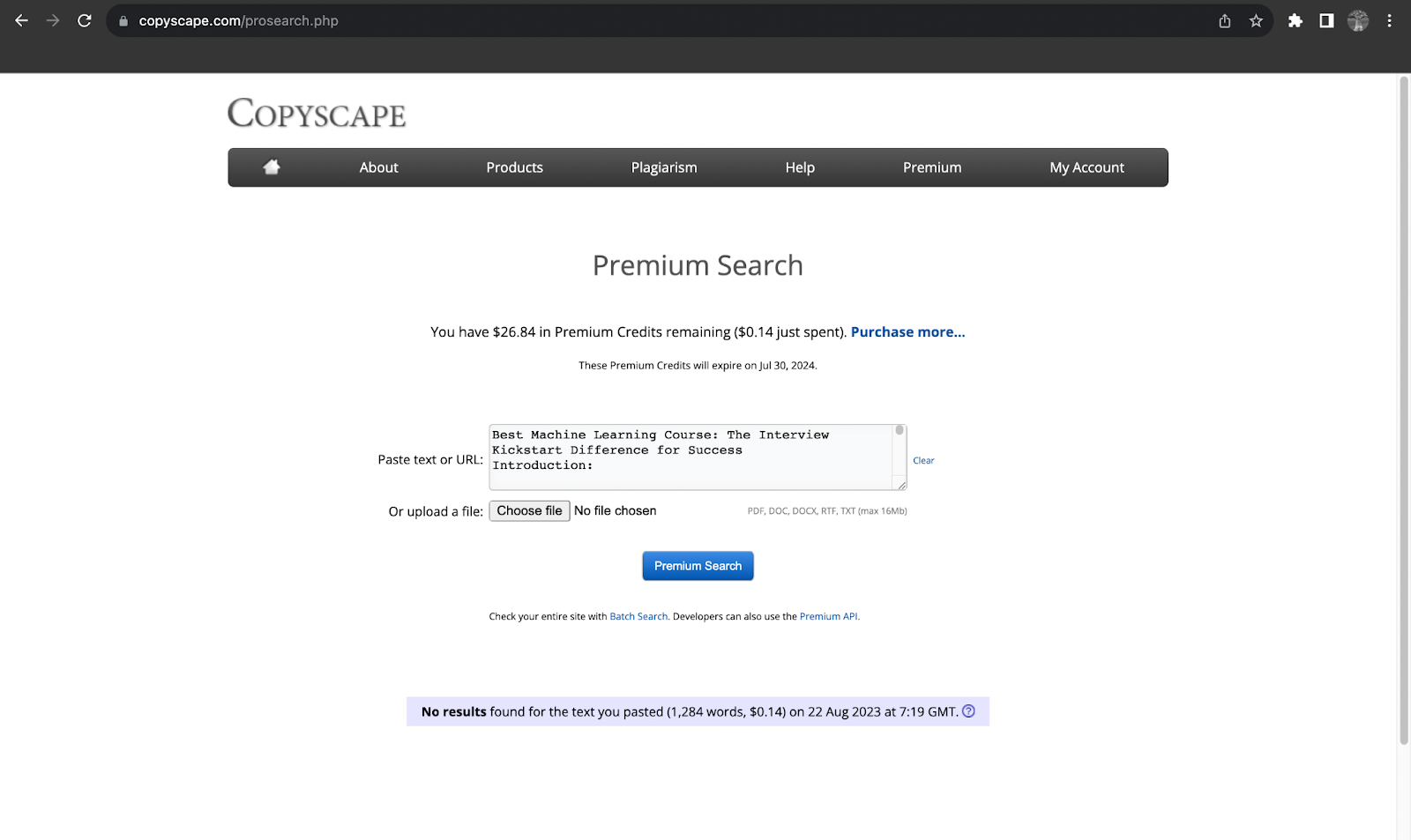Open the browser profile avatar
Viewport: 1411px width, 840px height.
[1358, 20]
